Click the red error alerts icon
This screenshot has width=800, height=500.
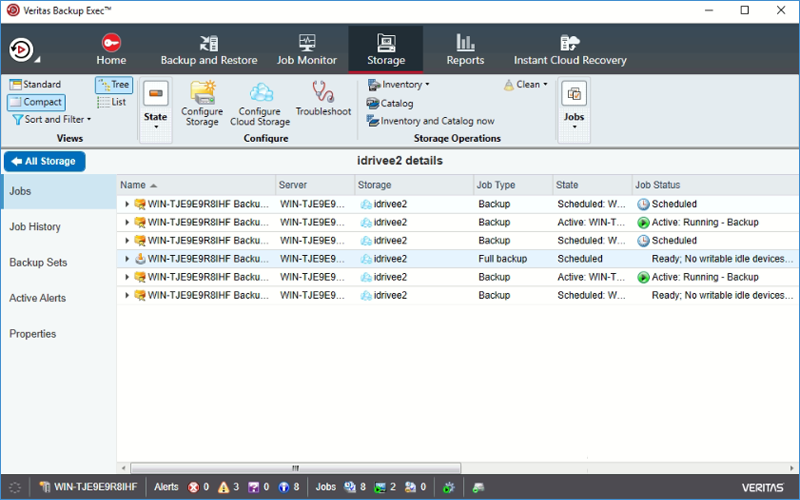193,487
